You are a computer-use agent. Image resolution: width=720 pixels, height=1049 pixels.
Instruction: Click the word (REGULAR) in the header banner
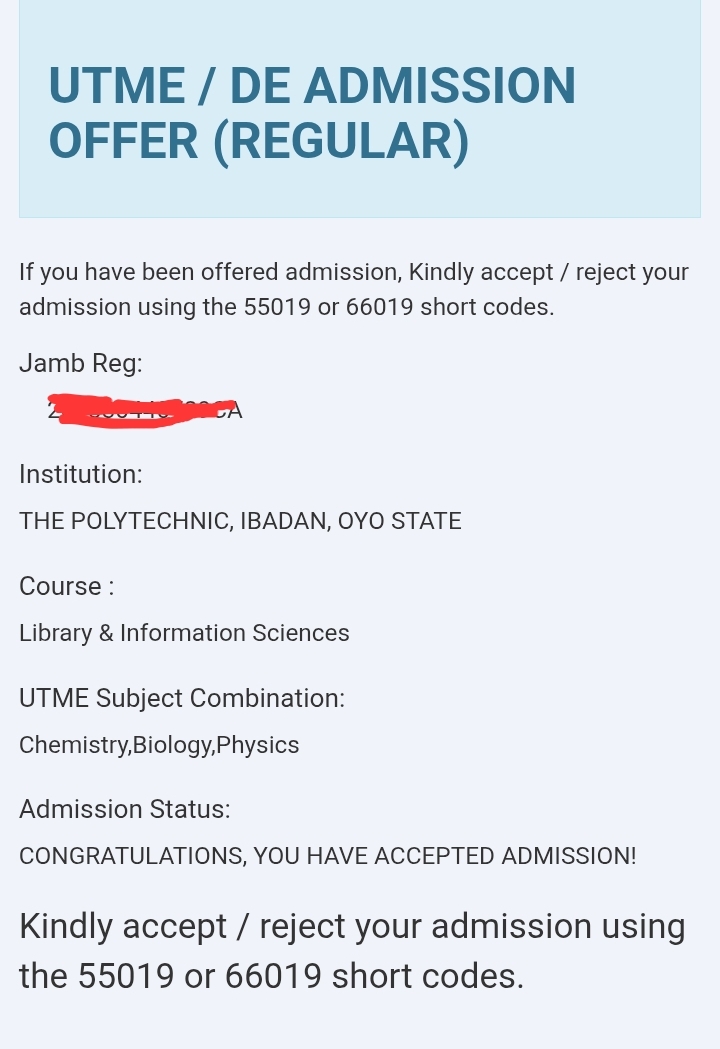tap(341, 141)
